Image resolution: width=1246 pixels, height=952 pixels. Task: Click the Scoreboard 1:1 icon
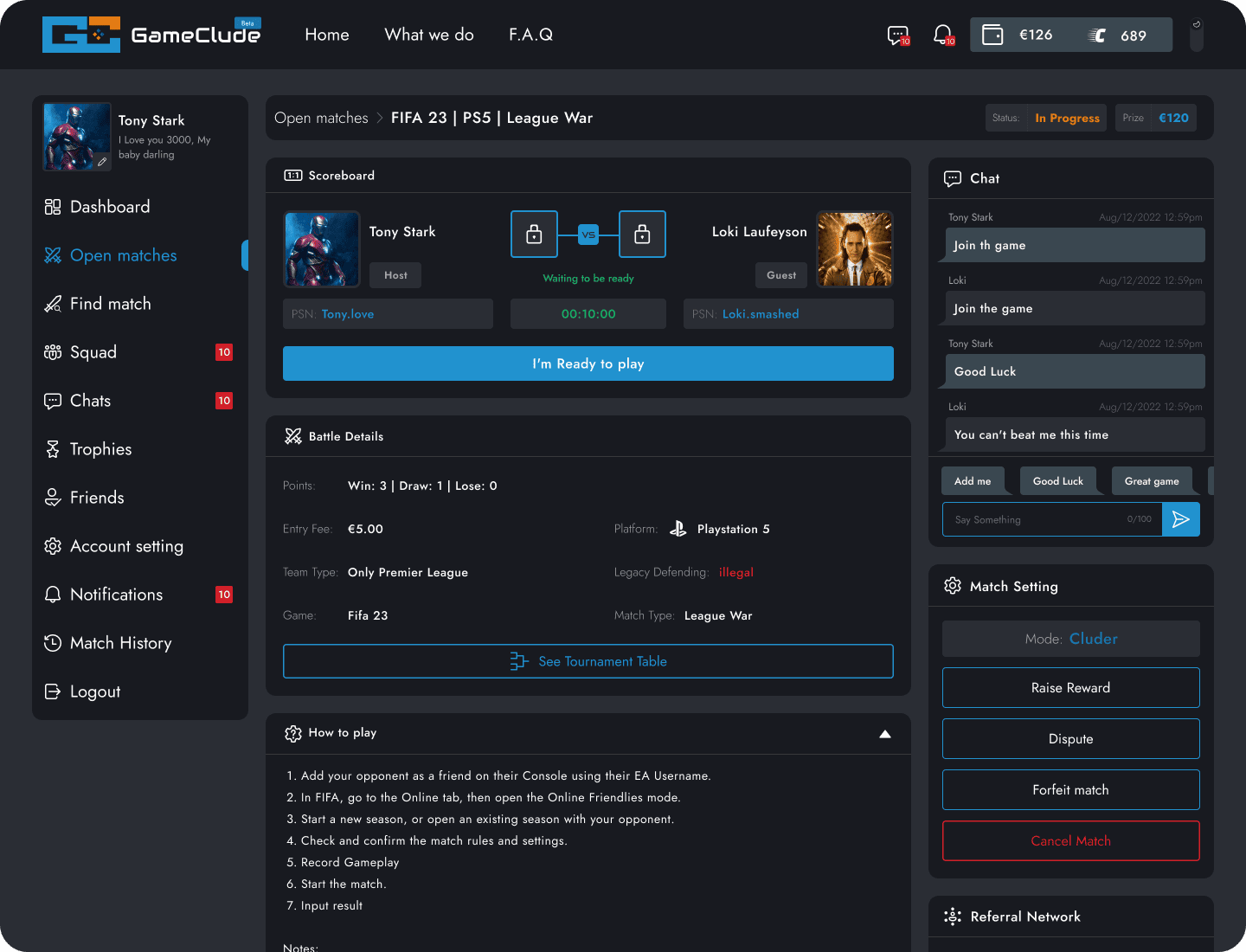[293, 176]
